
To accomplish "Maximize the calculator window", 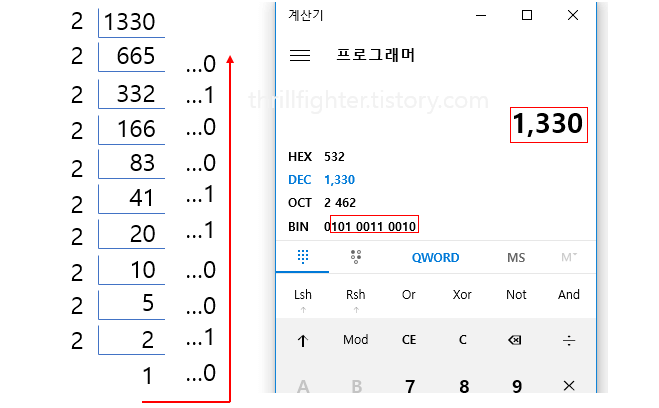I will pos(527,16).
